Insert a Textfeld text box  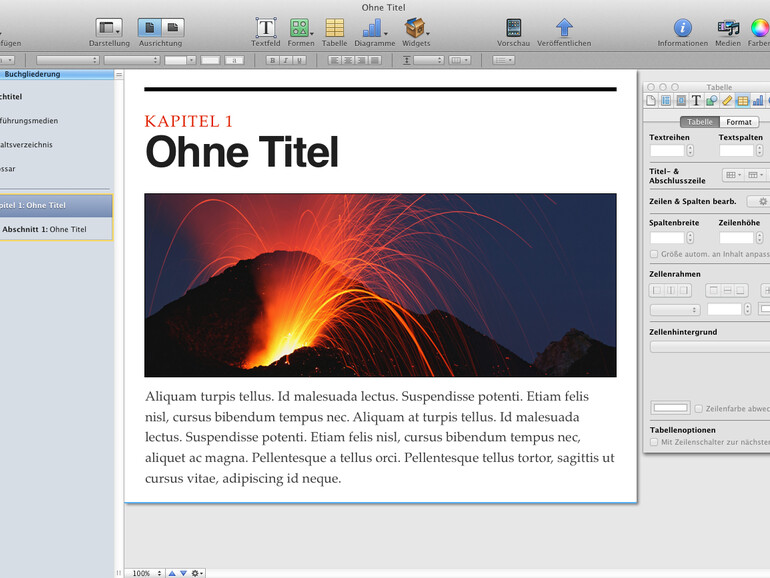pyautogui.click(x=266, y=28)
